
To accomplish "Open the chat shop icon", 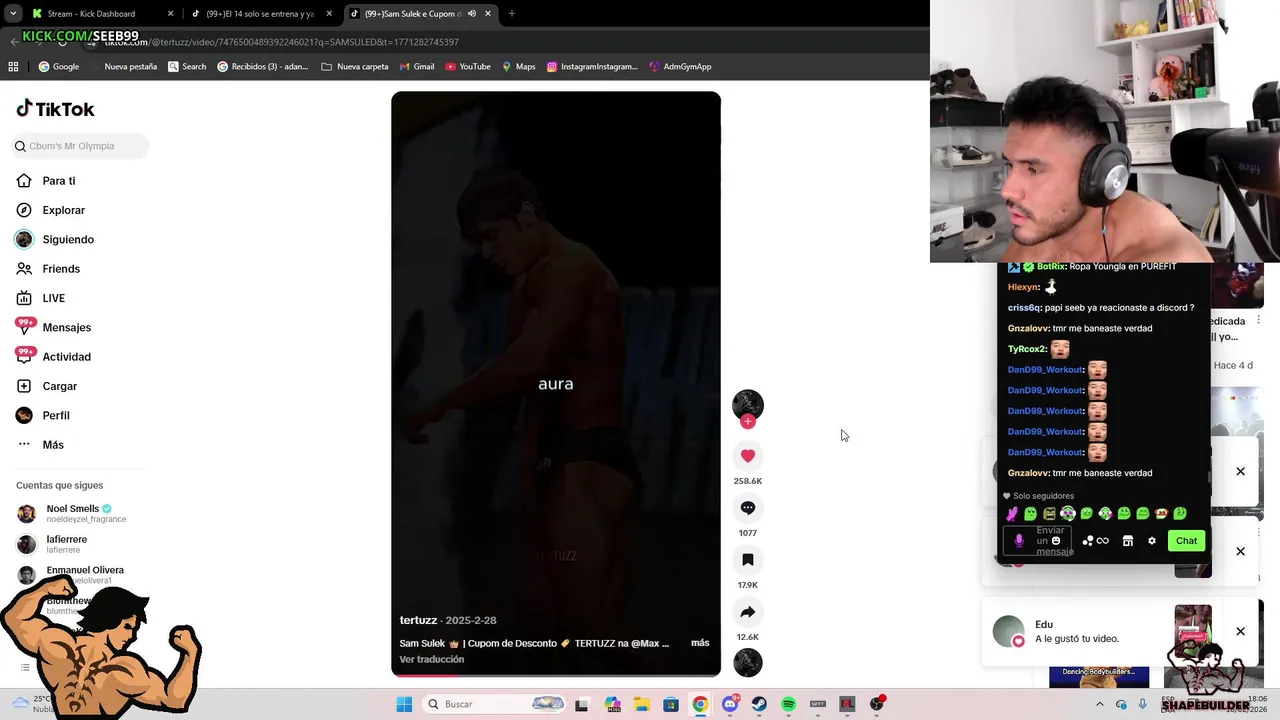I will (1128, 541).
